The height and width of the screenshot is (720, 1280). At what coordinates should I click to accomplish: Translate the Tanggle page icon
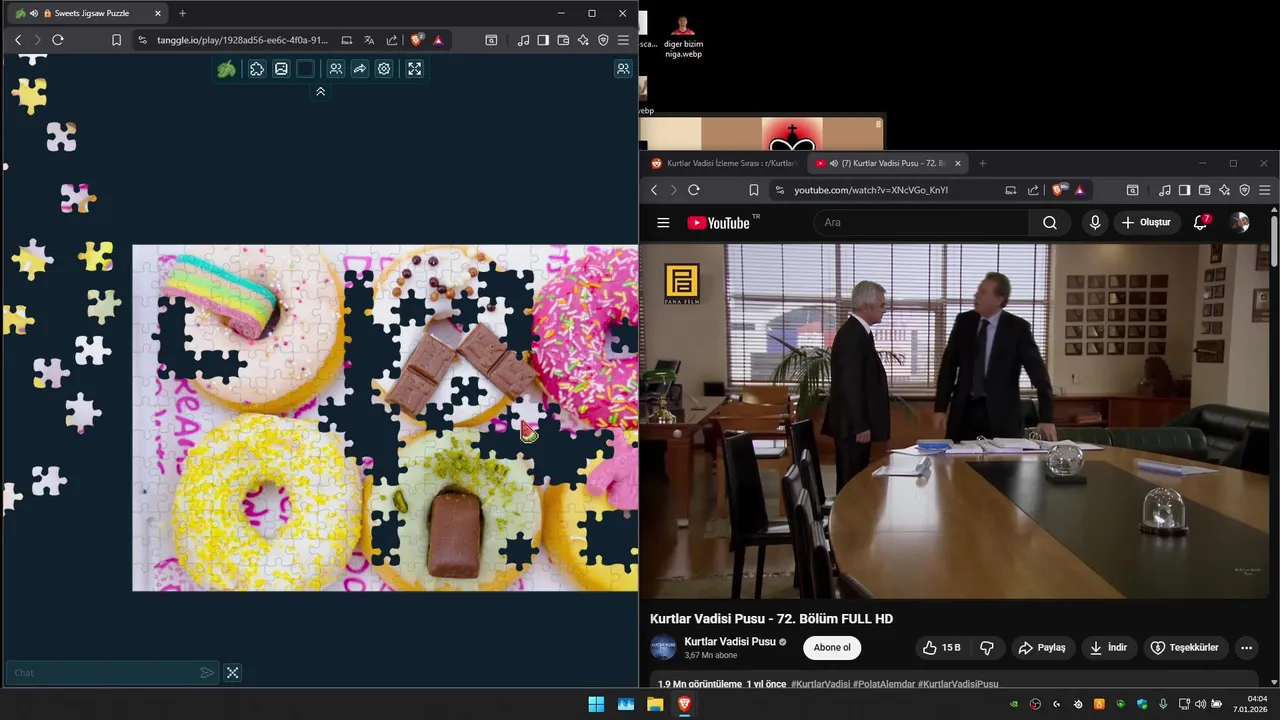[x=369, y=40]
